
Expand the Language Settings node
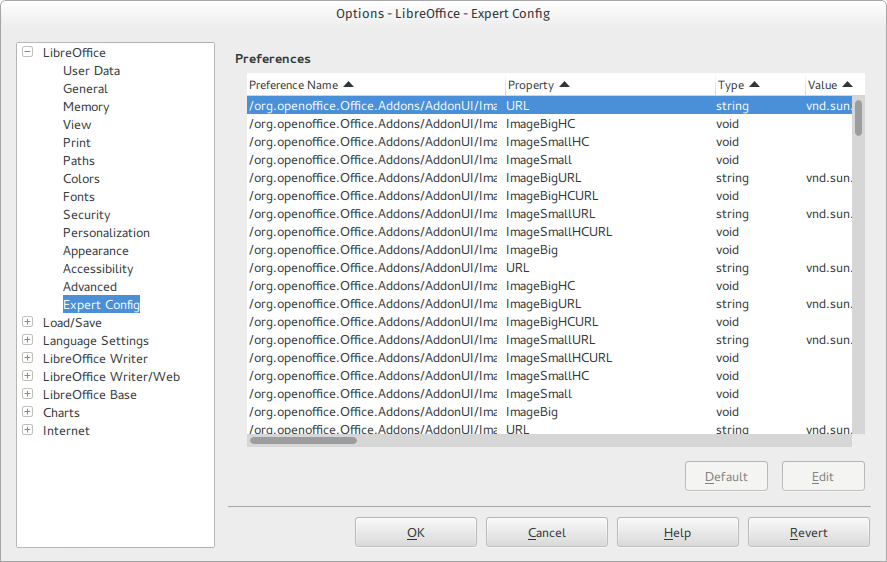[28, 341]
